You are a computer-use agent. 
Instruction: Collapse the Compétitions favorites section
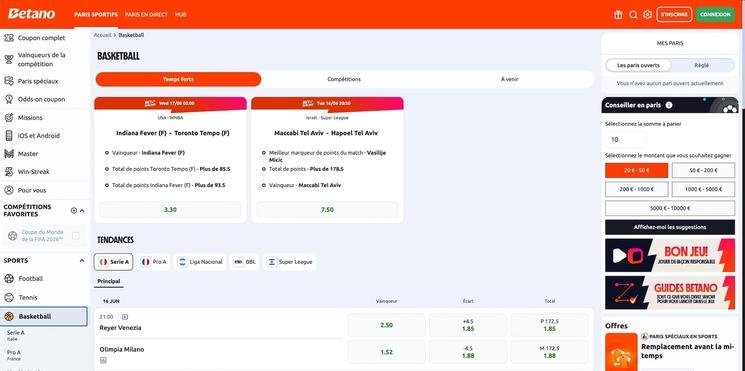pos(82,210)
